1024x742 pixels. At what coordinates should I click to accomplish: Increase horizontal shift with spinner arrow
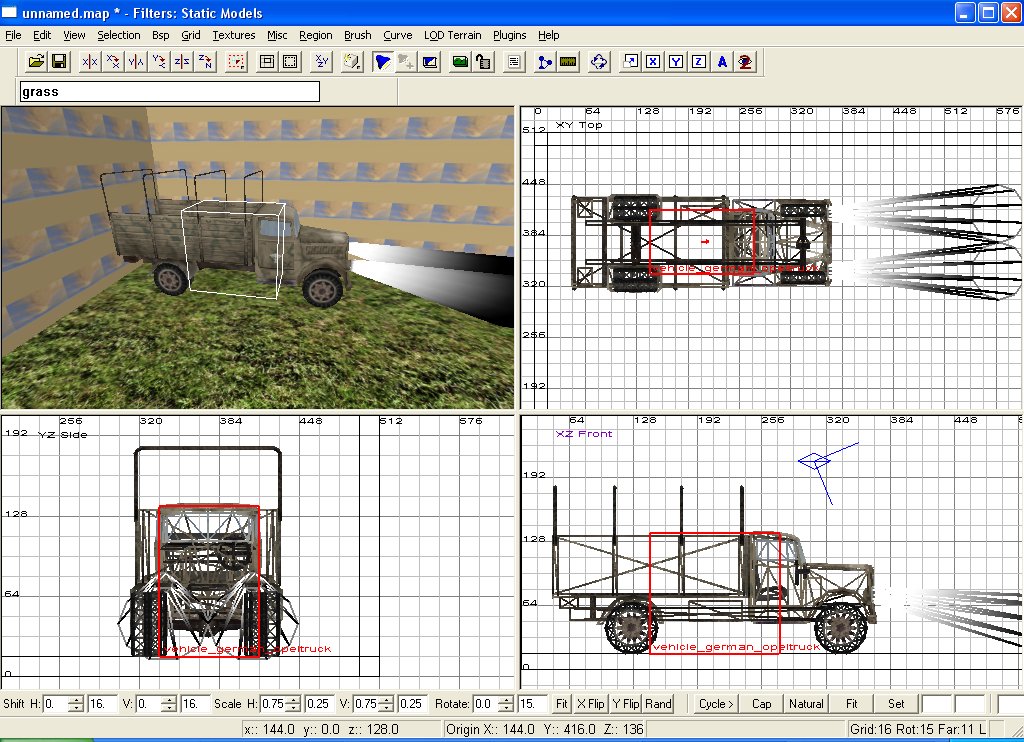pos(76,699)
